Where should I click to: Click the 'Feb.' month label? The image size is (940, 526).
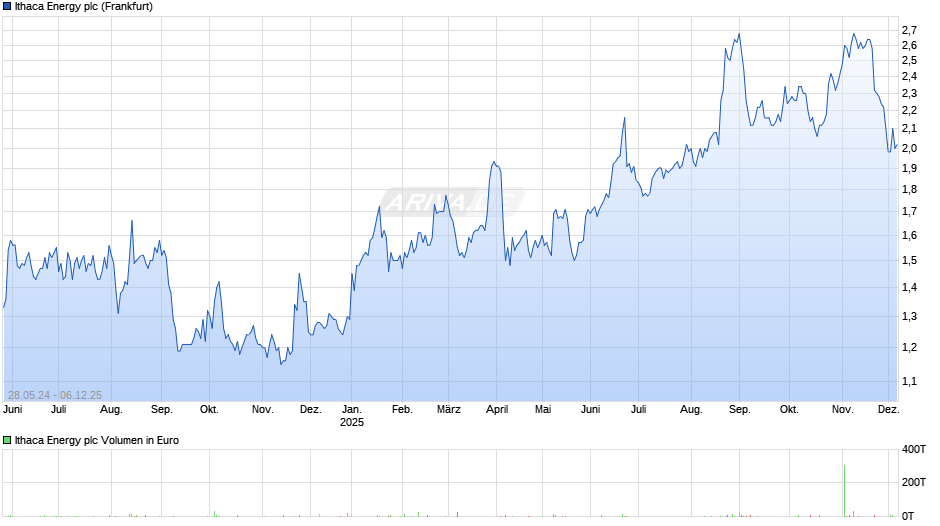pyautogui.click(x=402, y=410)
